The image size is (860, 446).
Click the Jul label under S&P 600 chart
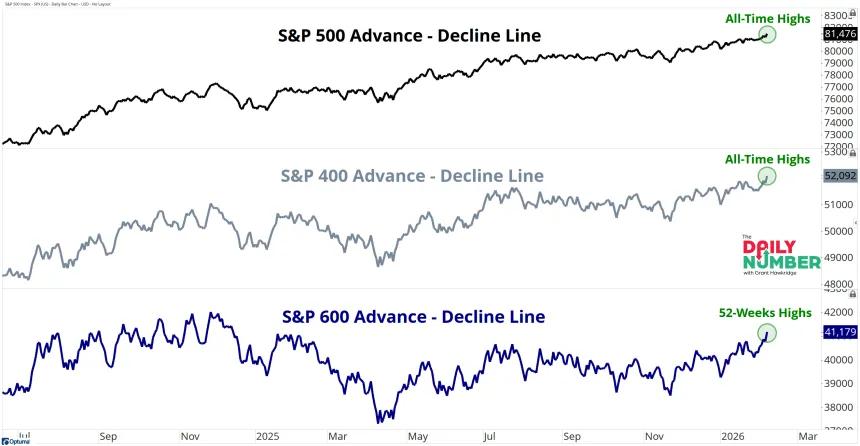pos(489,437)
